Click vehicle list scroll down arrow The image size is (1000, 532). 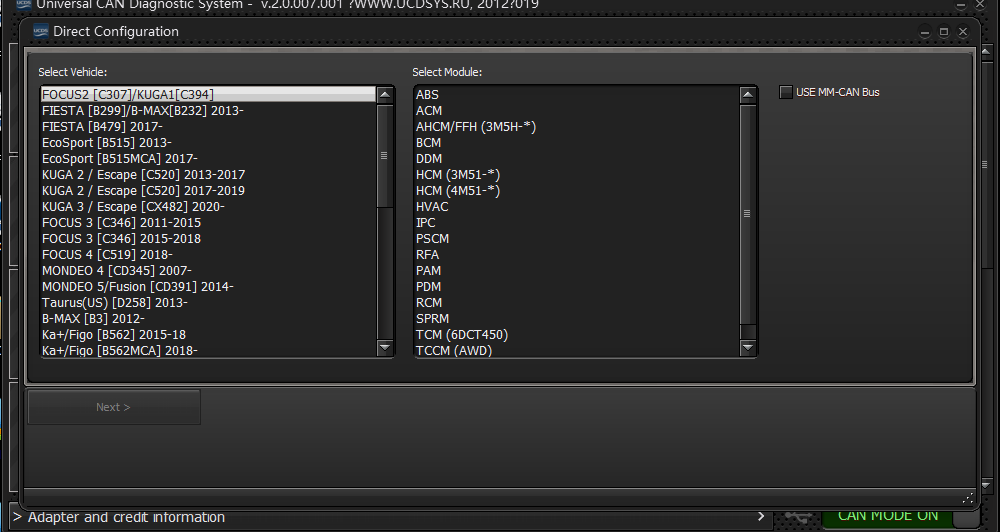pyautogui.click(x=385, y=348)
